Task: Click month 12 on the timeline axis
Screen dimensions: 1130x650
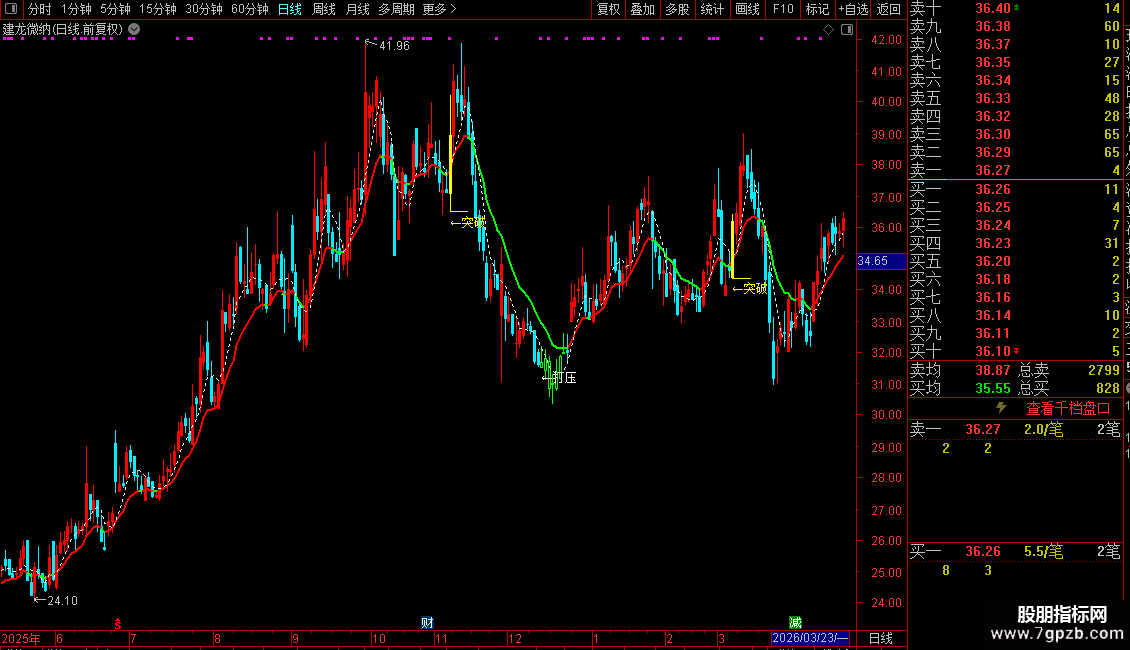Action: pyautogui.click(x=515, y=638)
